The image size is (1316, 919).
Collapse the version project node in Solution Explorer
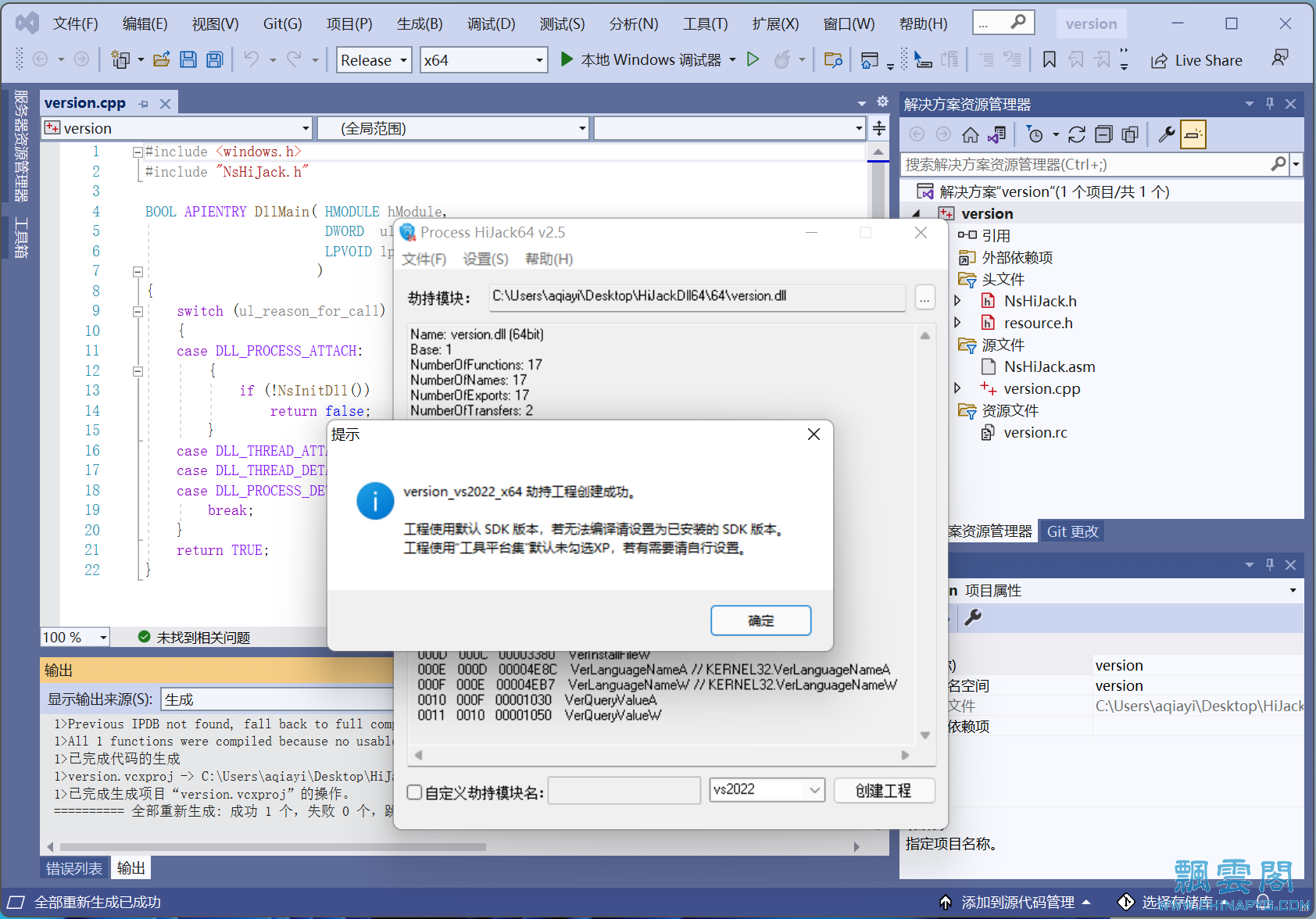pyautogui.click(x=917, y=213)
